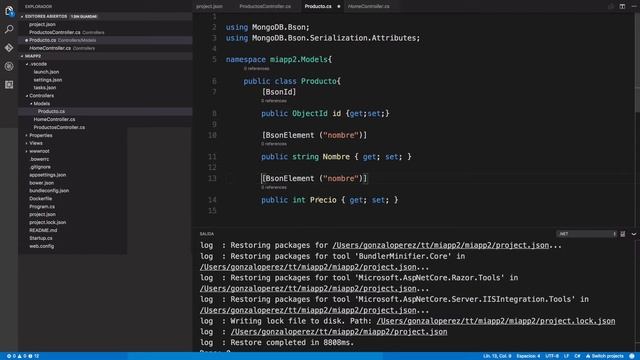
Task: Open the underlined project.json link after 'Razor.Tools'
Action: click(308, 289)
